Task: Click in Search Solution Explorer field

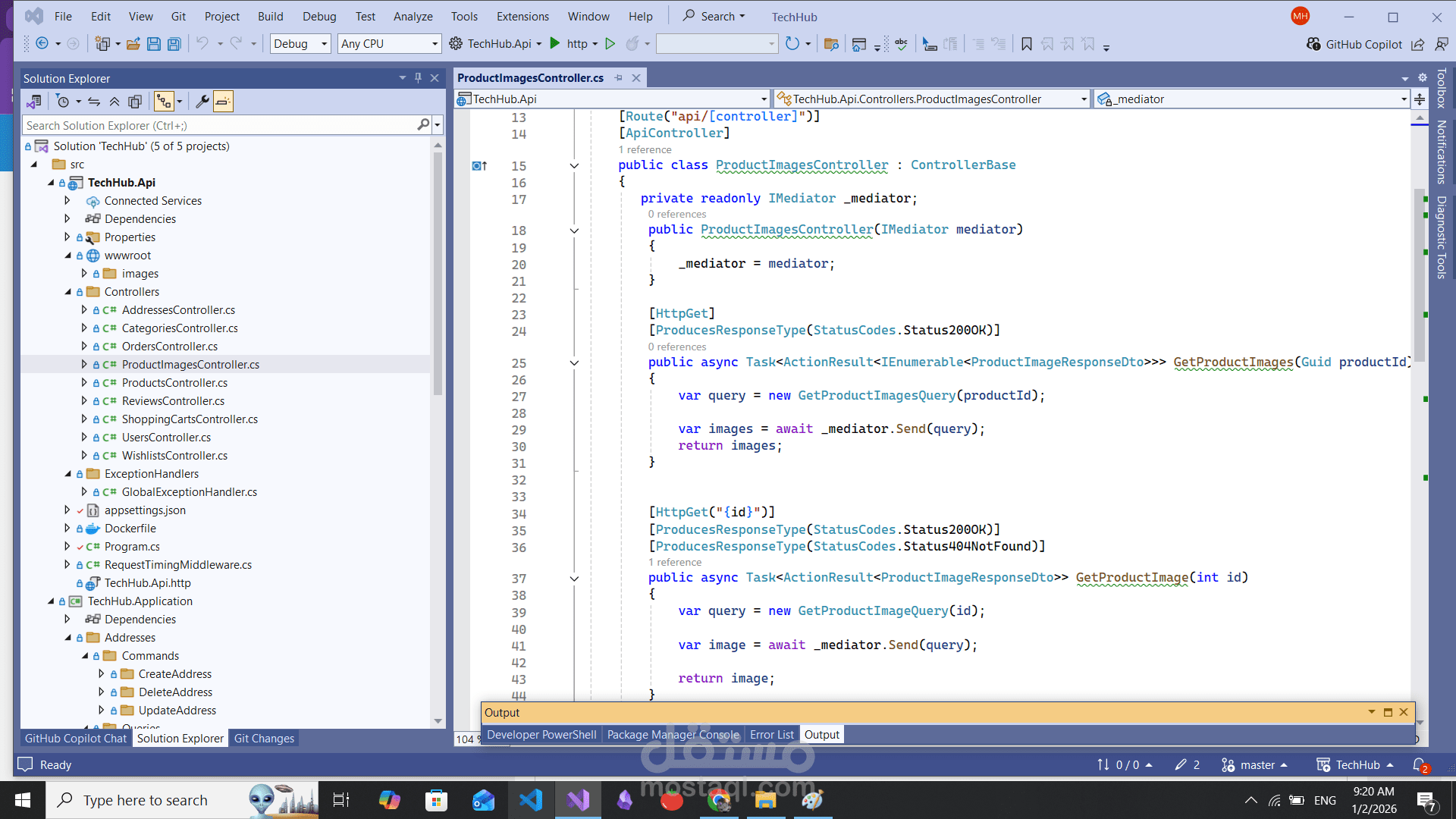Action: [218, 126]
